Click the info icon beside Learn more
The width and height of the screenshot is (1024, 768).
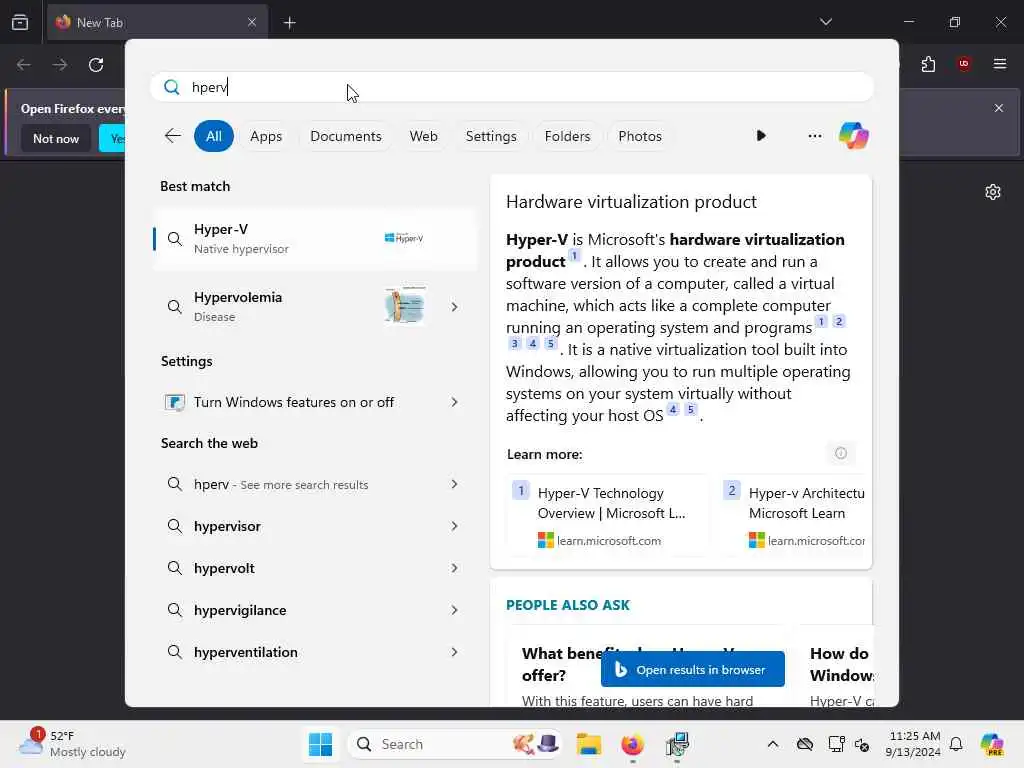pos(840,453)
